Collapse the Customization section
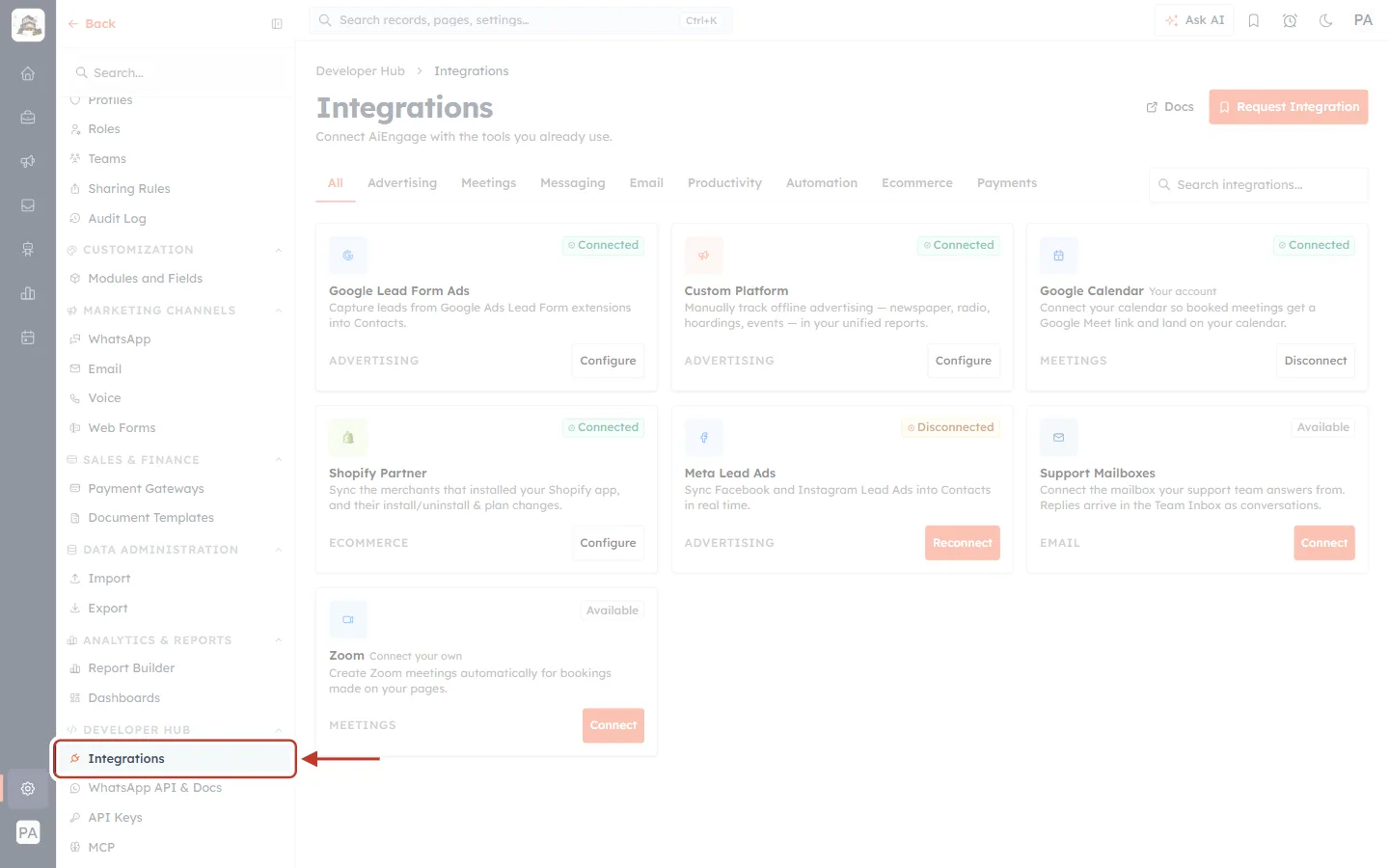 point(279,251)
